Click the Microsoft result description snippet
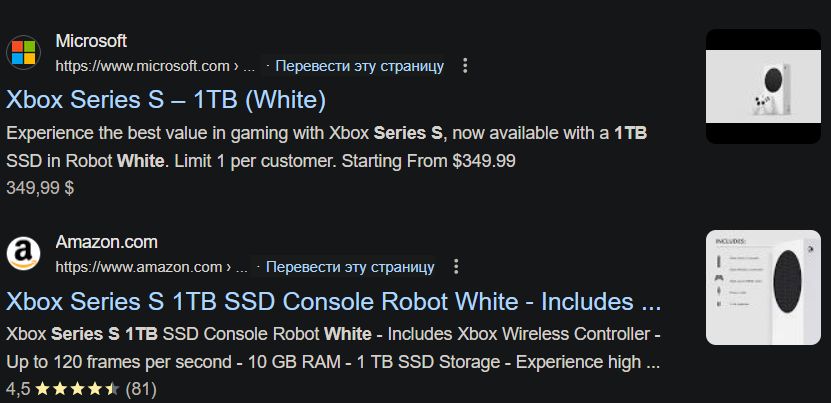The height and width of the screenshot is (403, 831). pos(330,146)
